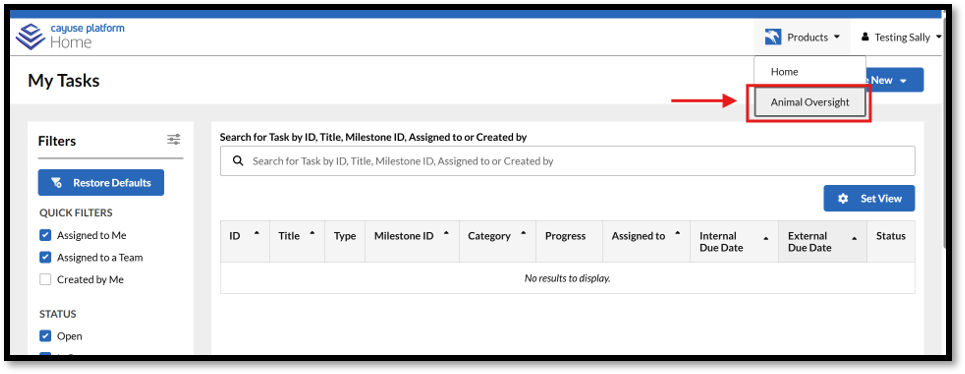Image resolution: width=965 pixels, height=374 pixels.
Task: Sort by Title column arrow
Action: 312,233
